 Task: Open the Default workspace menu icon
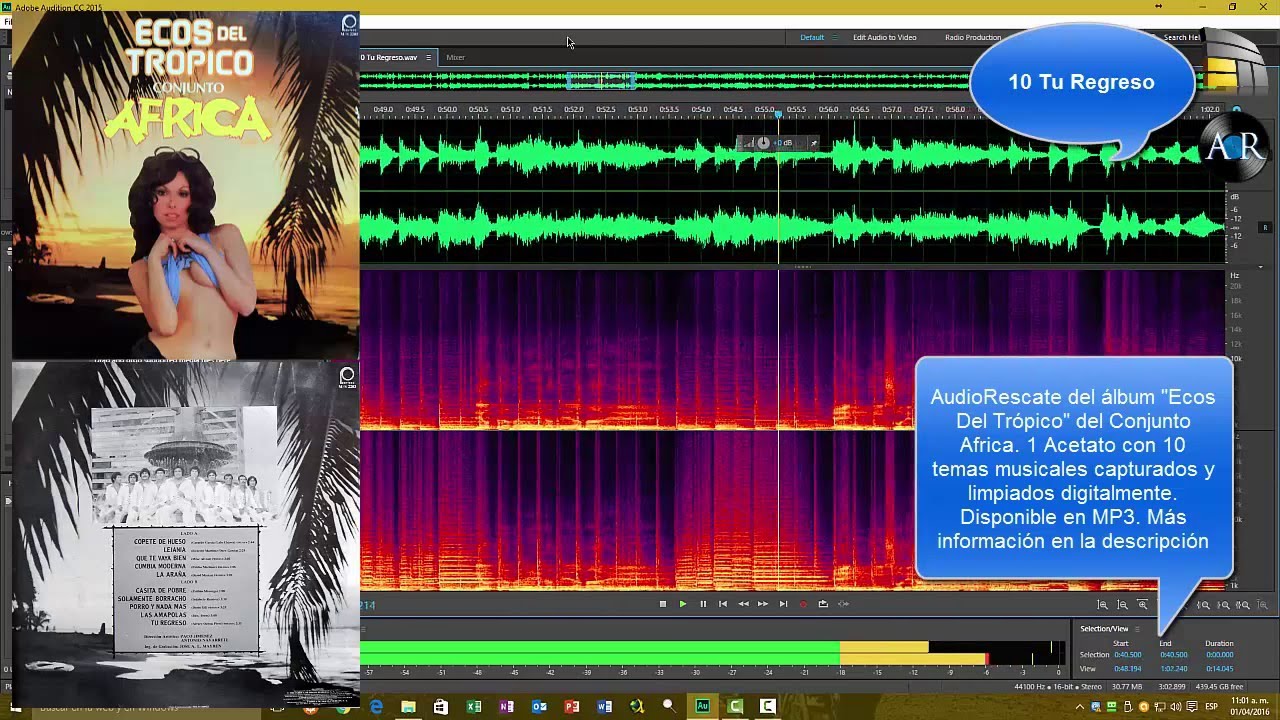835,38
